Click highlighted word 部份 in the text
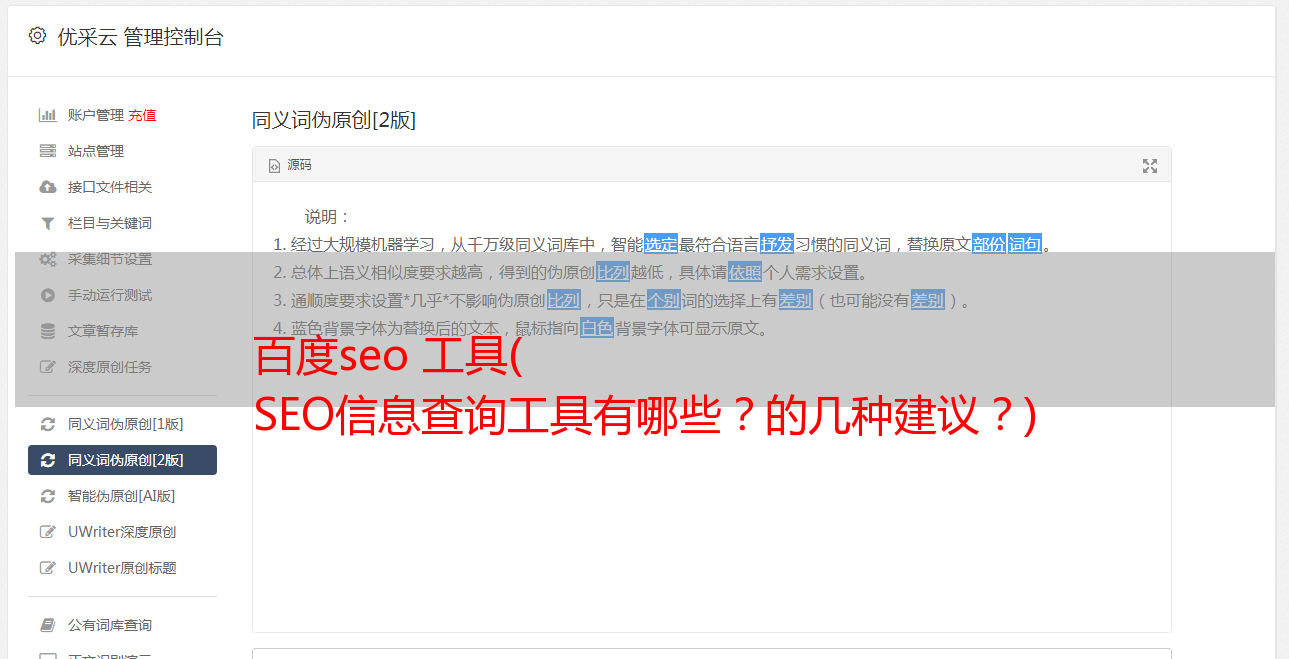The image size is (1289, 659). [x=989, y=244]
